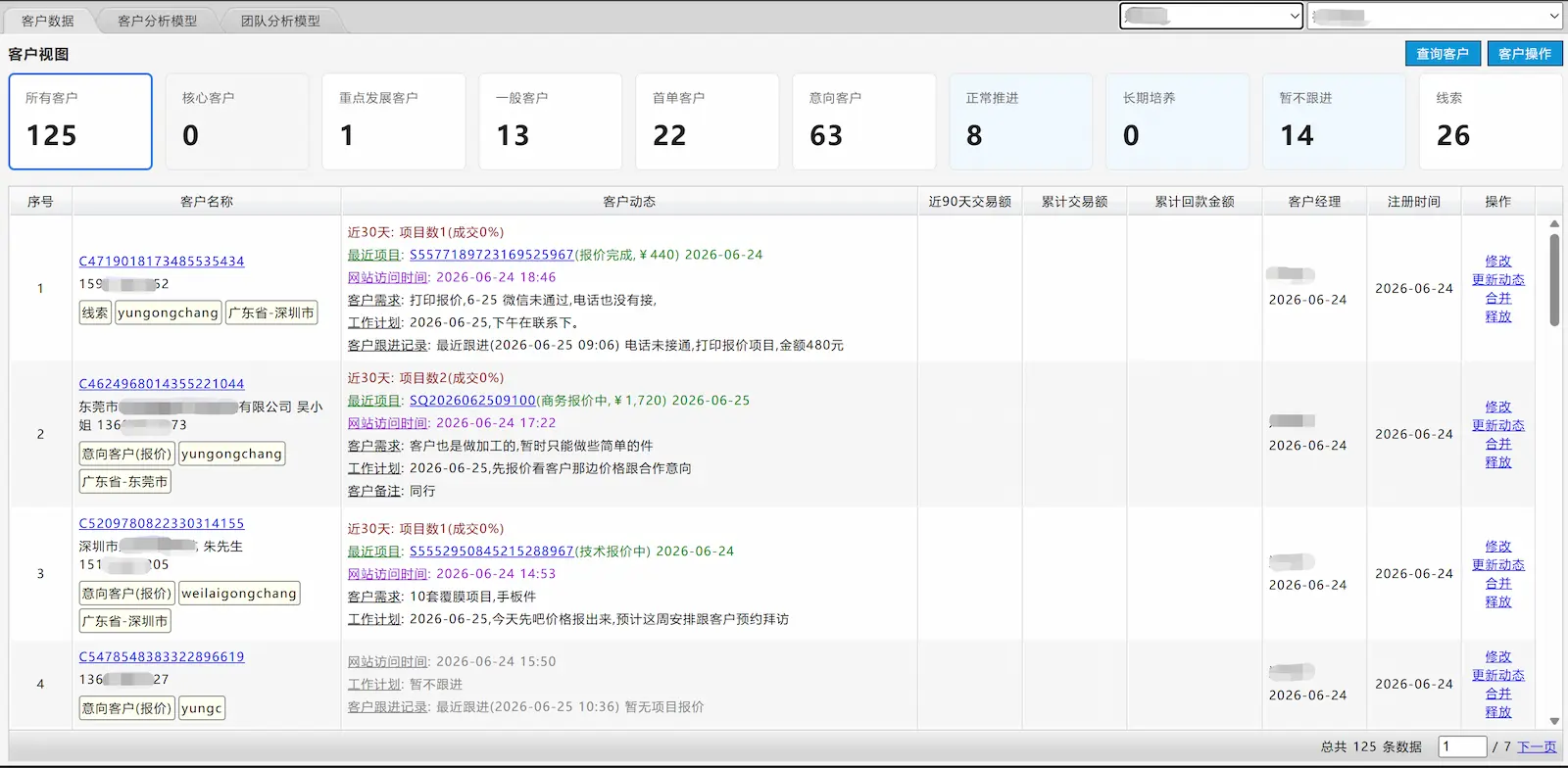This screenshot has height=768, width=1568.
Task: Expand the wider dropdown at the top right
Action: (1435, 16)
